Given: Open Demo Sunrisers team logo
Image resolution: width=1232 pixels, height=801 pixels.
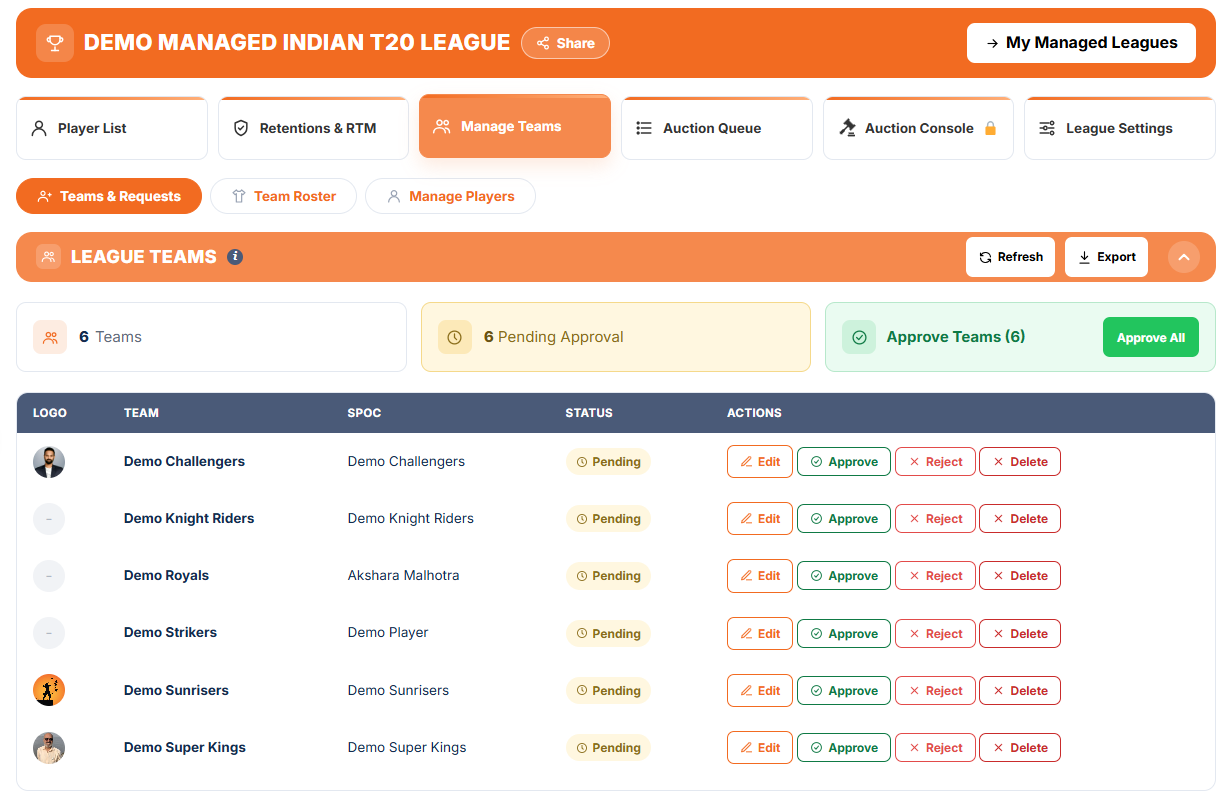Looking at the screenshot, I should [x=49, y=690].
